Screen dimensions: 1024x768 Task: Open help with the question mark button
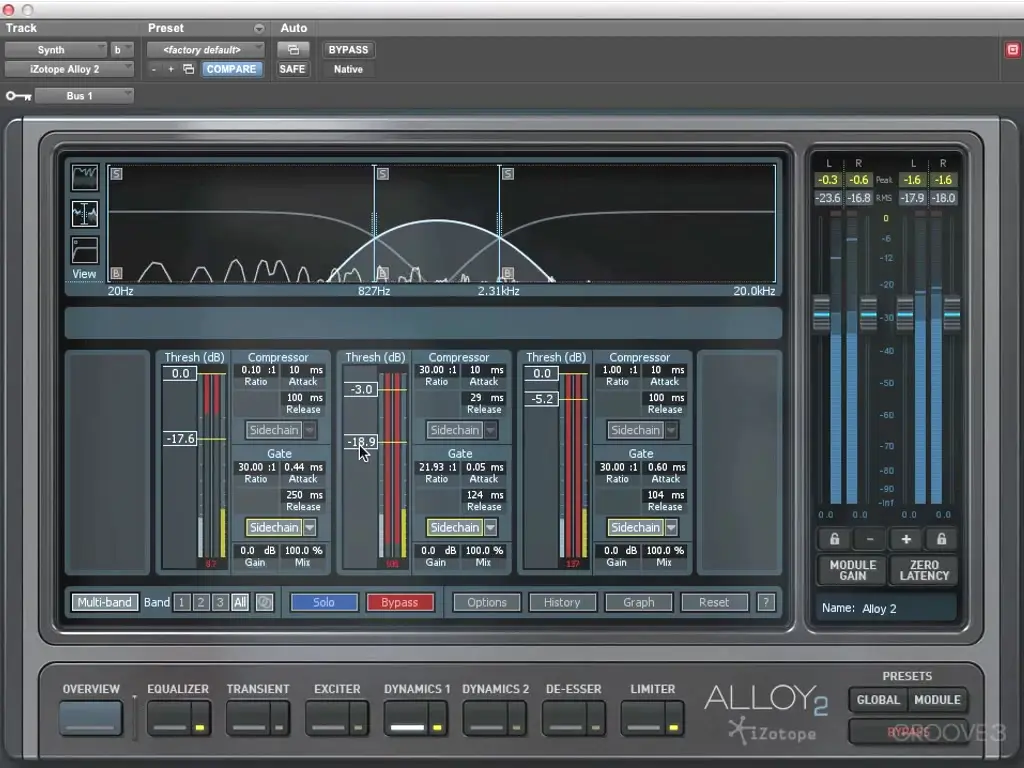point(765,602)
